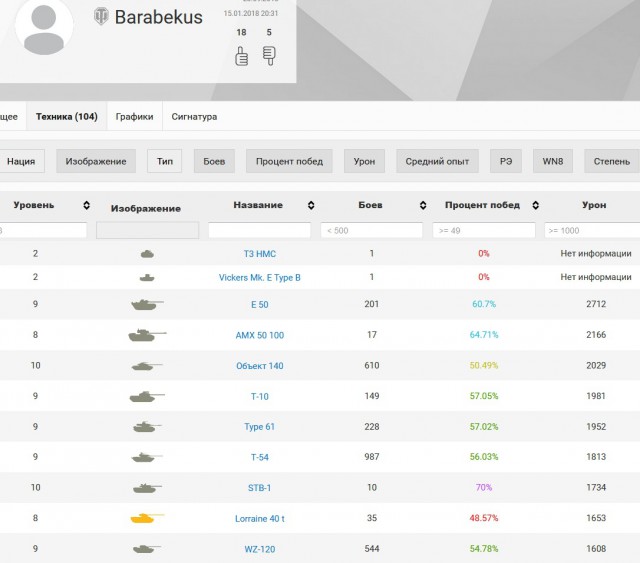Open the Type 61 link
This screenshot has height=563, width=640.
260,427
